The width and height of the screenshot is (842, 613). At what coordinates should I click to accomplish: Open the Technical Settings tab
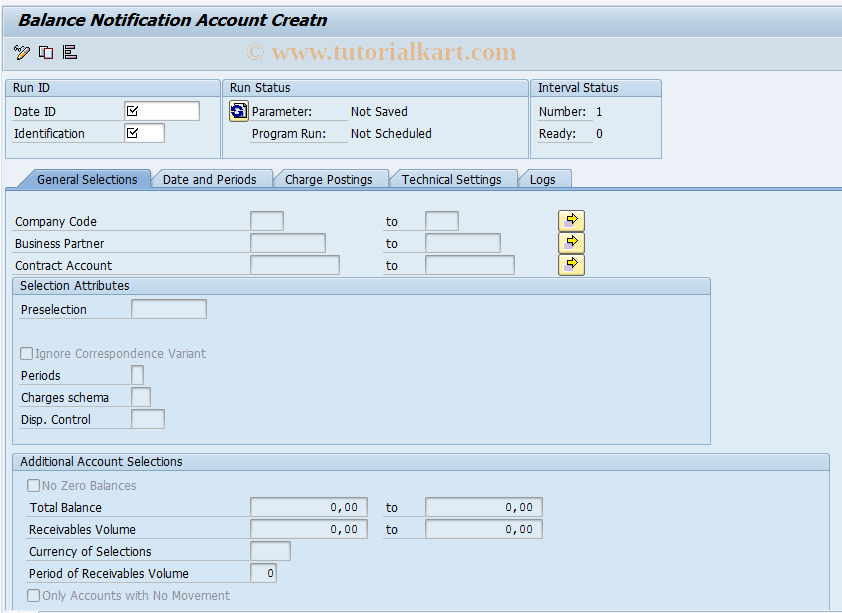(453, 180)
